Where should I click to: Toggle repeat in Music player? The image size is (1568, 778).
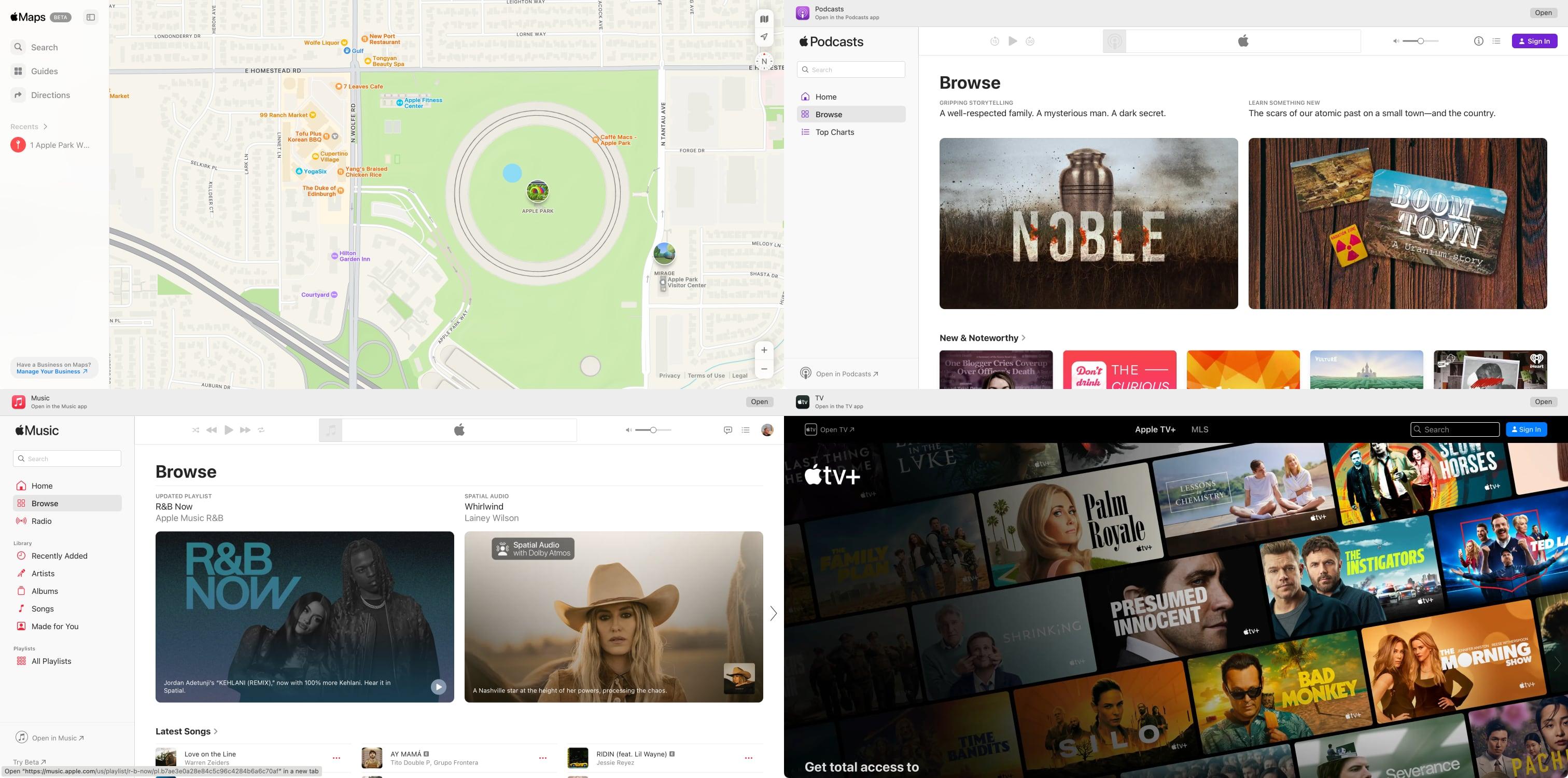[x=261, y=430]
